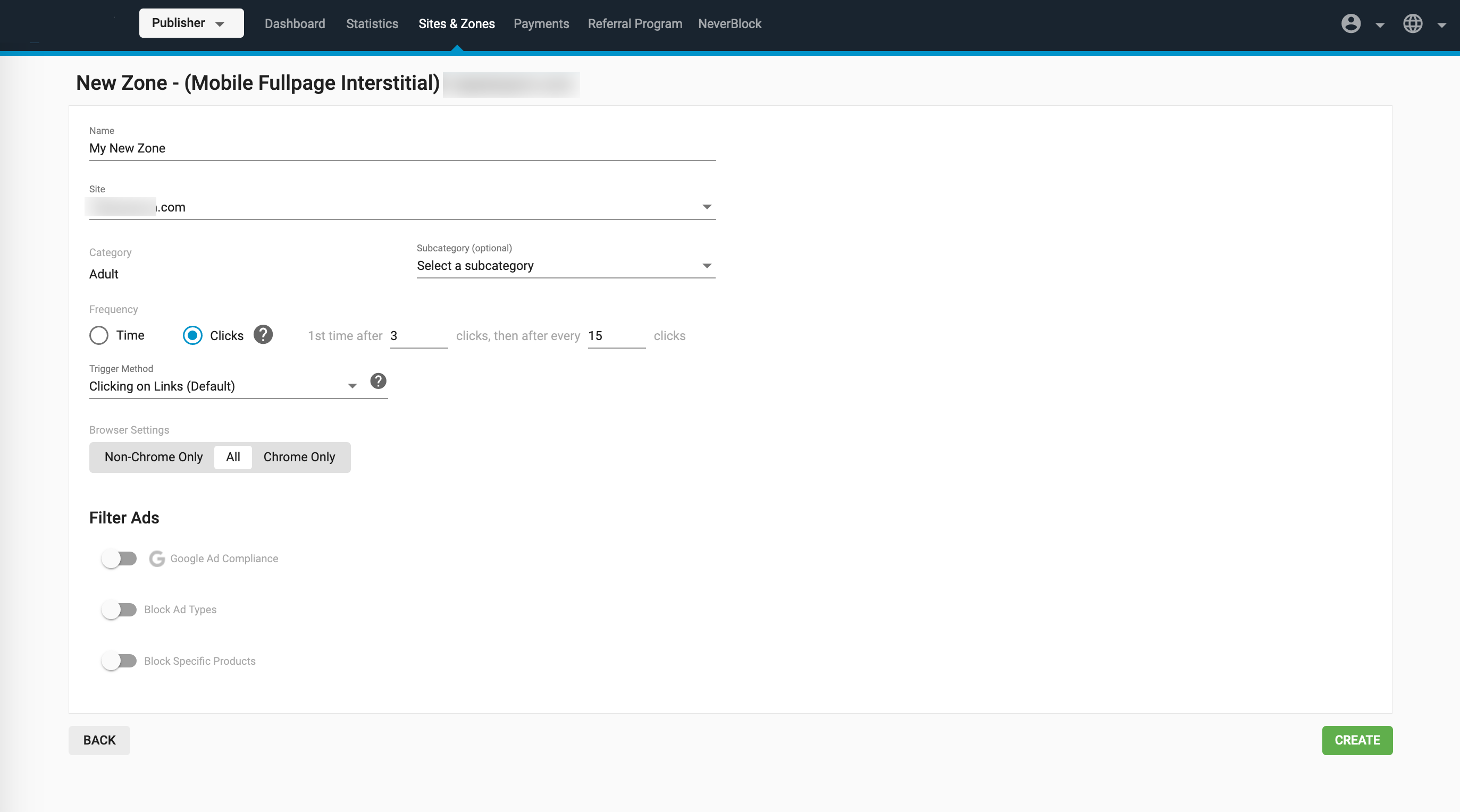Click the zone Name input field
The height and width of the screenshot is (812, 1460).
[402, 148]
